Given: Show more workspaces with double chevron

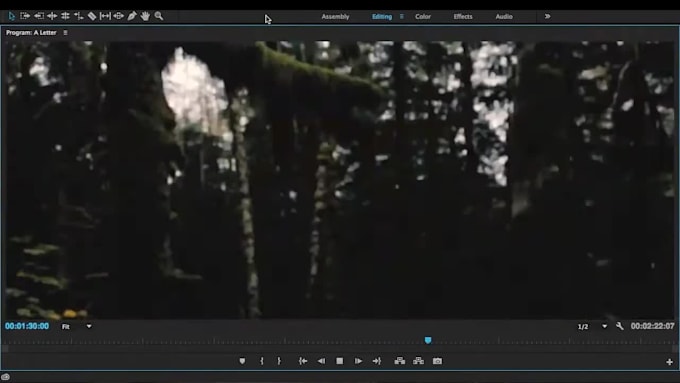Looking at the screenshot, I should [547, 16].
